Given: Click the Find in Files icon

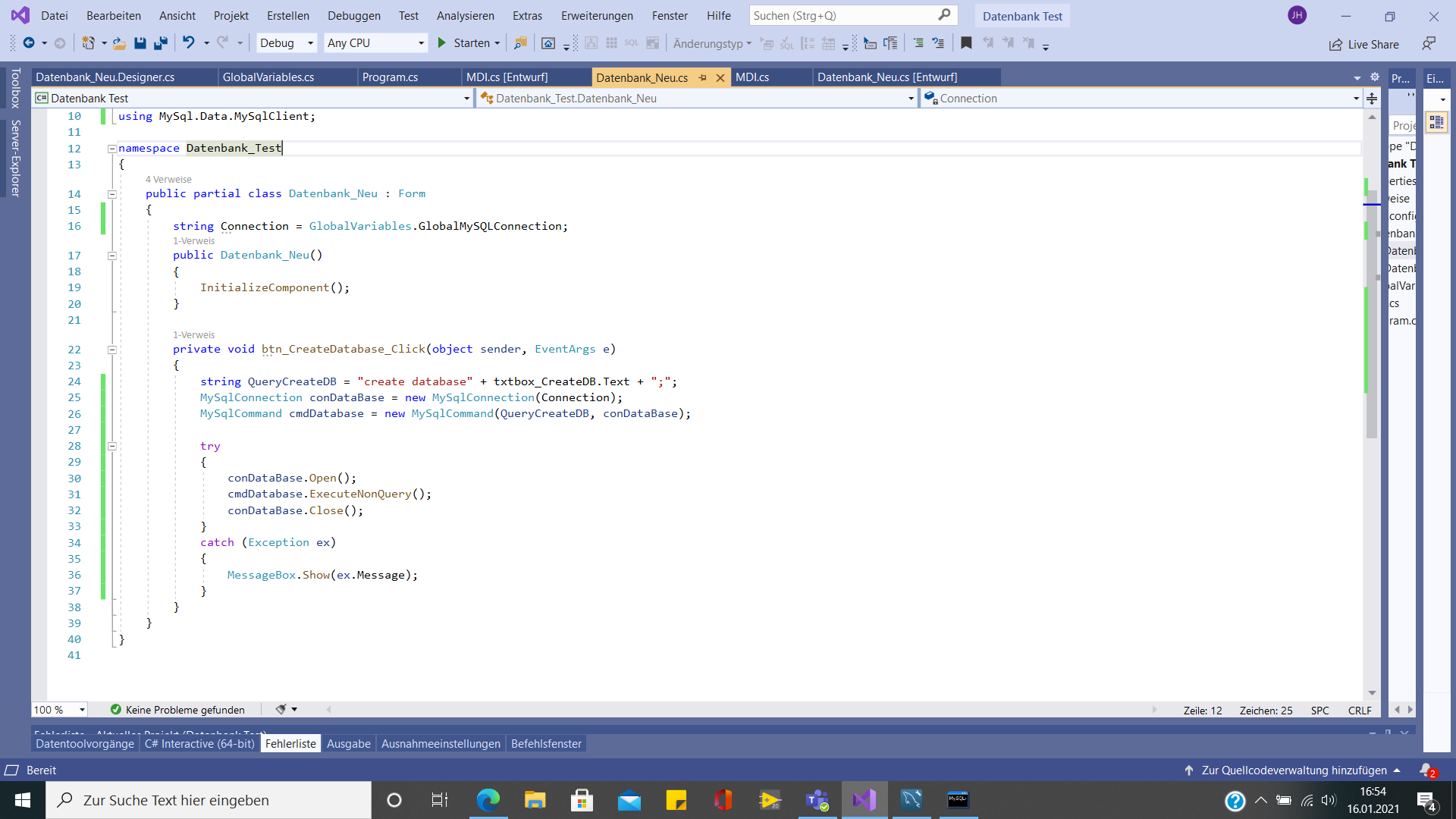Looking at the screenshot, I should pos(520,43).
